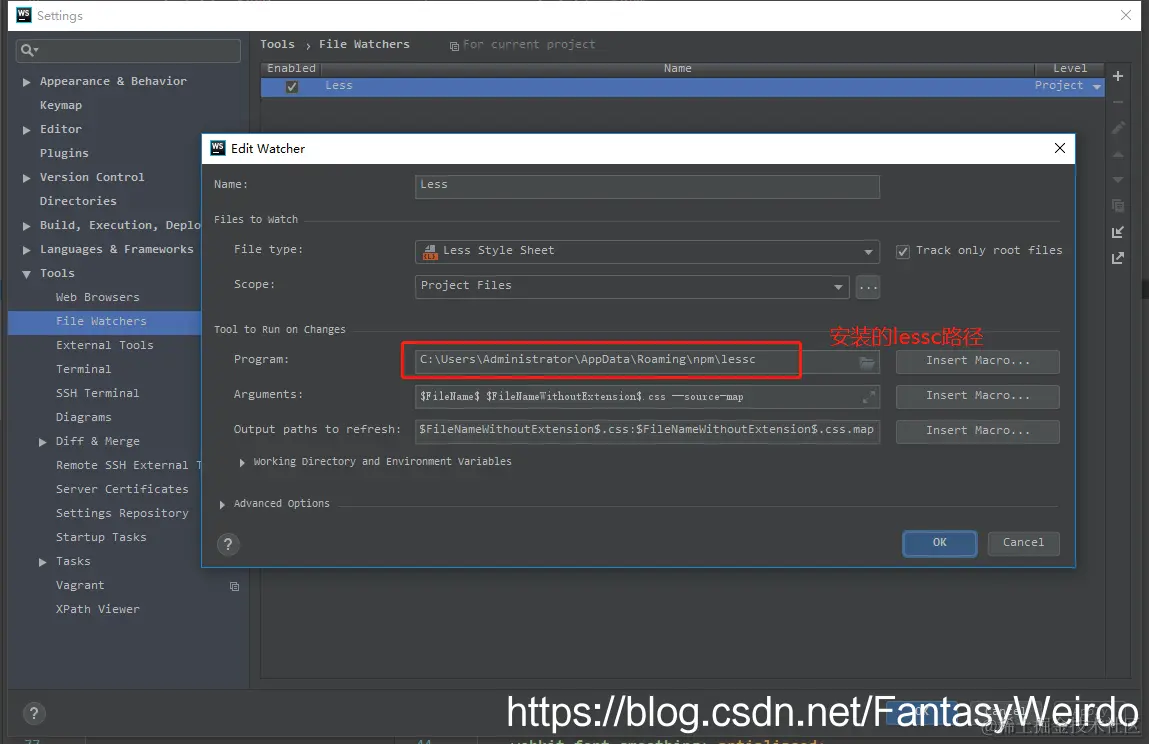Click the export watchers icon
1149x744 pixels.
1117,258
